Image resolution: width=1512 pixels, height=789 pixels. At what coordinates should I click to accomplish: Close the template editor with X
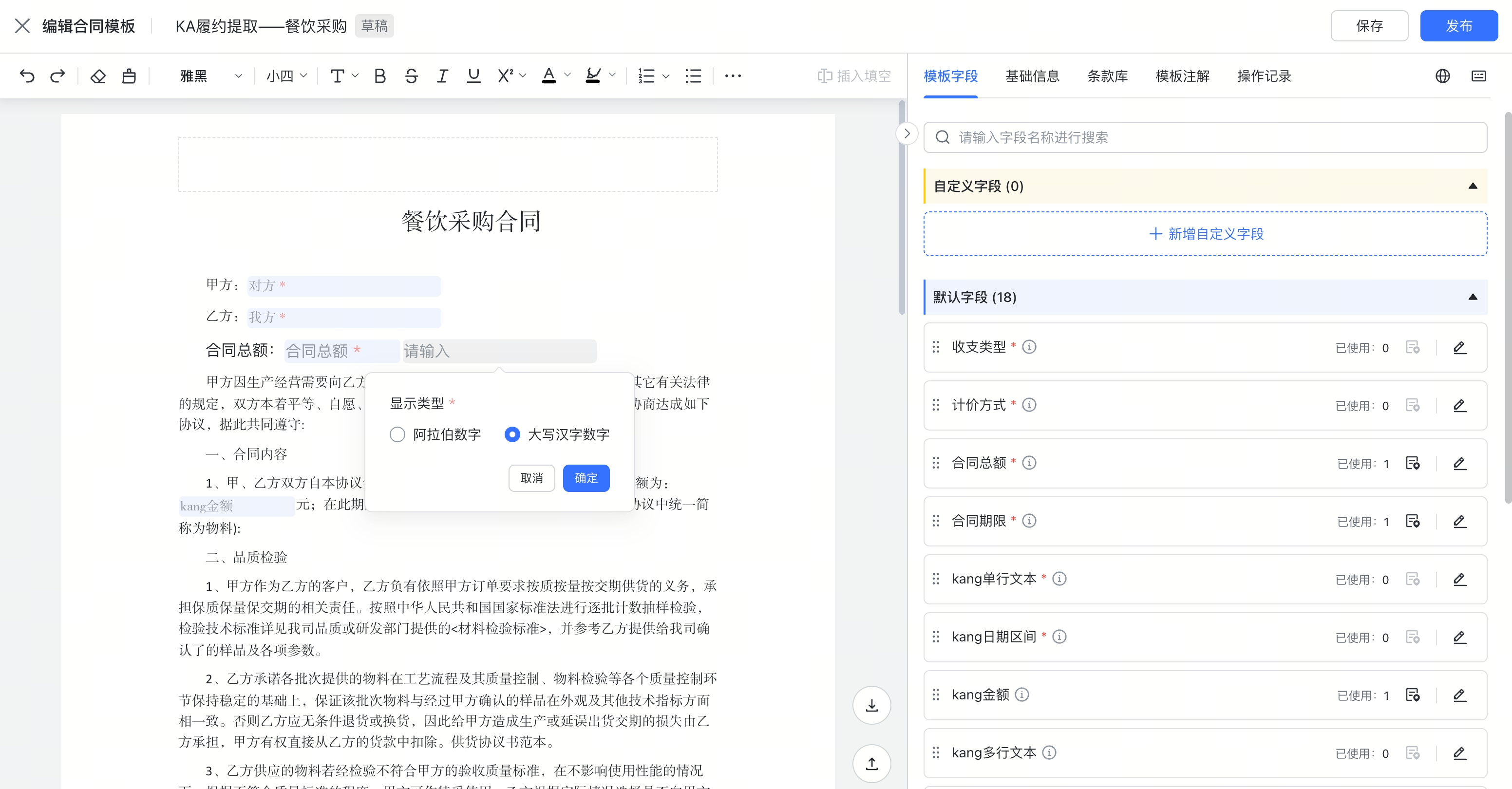pyautogui.click(x=22, y=26)
